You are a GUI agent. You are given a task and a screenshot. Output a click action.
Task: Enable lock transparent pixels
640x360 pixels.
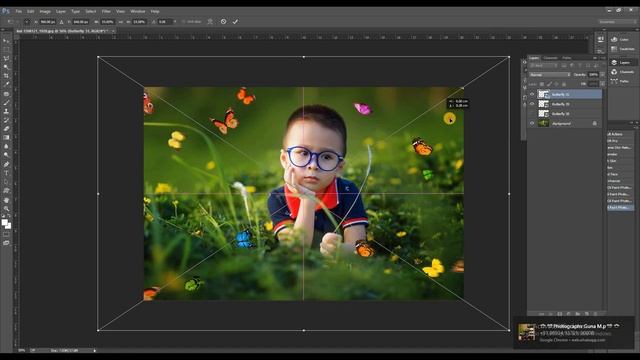542,84
